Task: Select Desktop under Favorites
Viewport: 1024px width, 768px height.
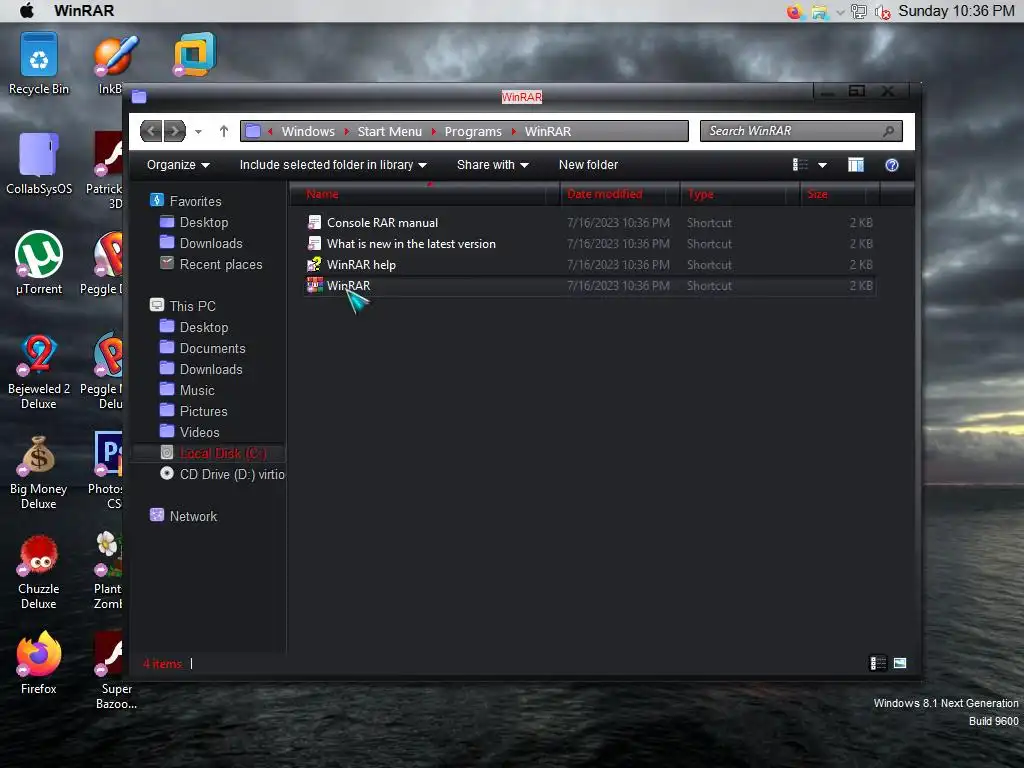Action: click(x=204, y=222)
